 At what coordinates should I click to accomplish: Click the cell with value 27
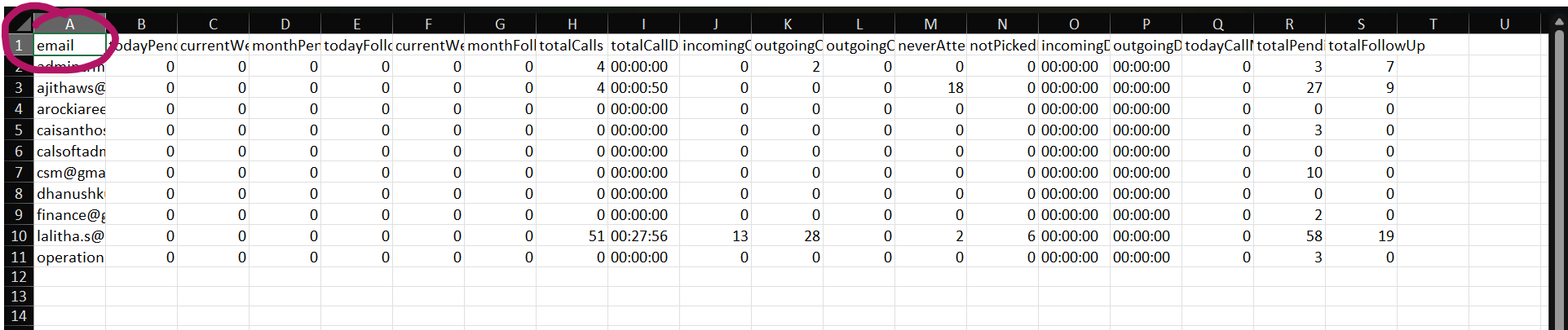pos(1289,87)
